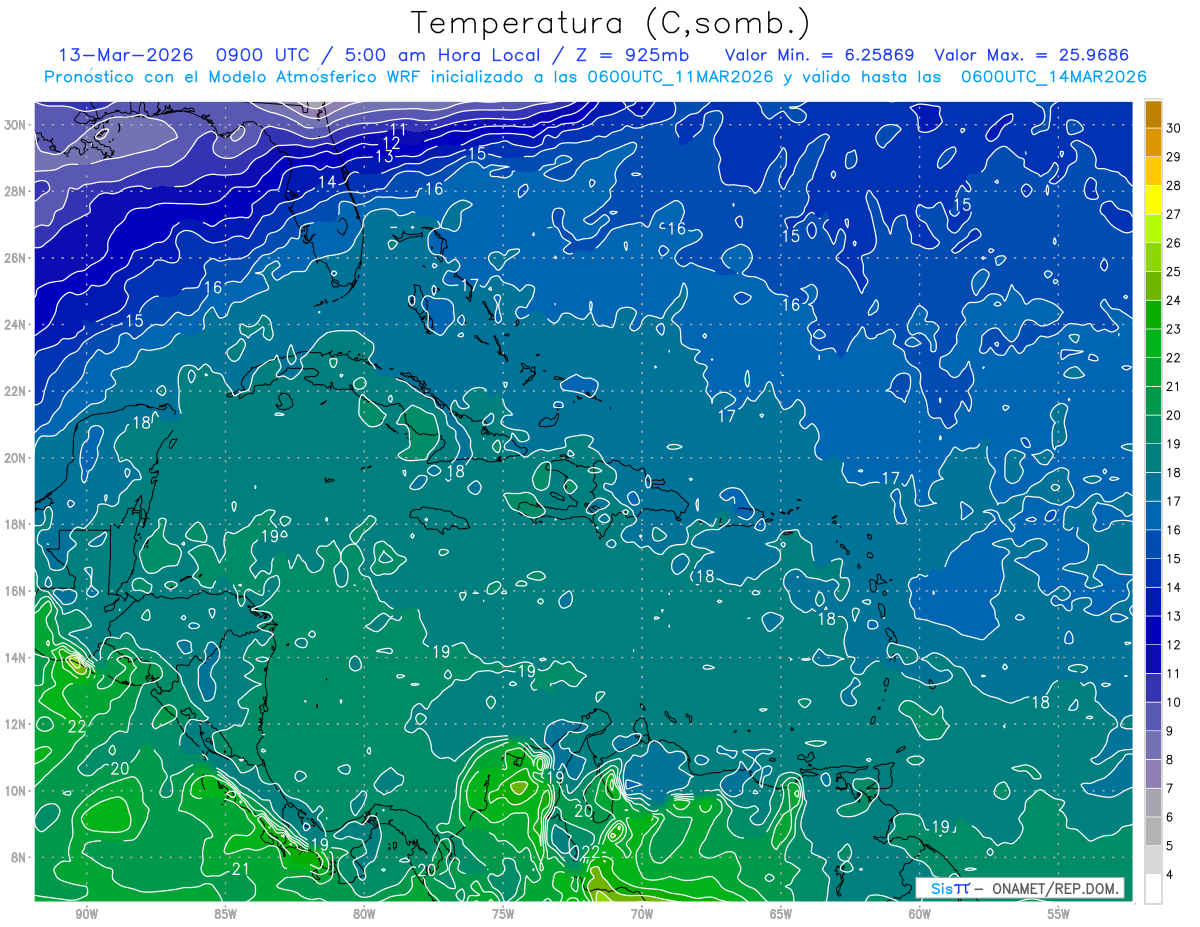Screen dimensions: 1200x927
Task: Select the color scale value 17
Action: (1175, 501)
